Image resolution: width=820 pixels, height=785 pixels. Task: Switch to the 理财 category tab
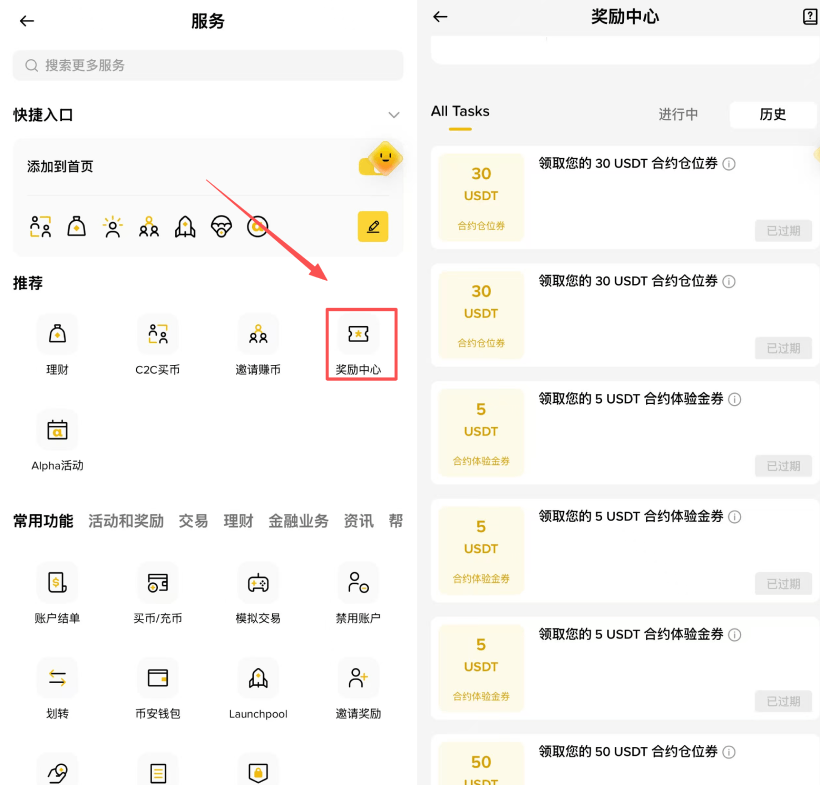pyautogui.click(x=238, y=521)
